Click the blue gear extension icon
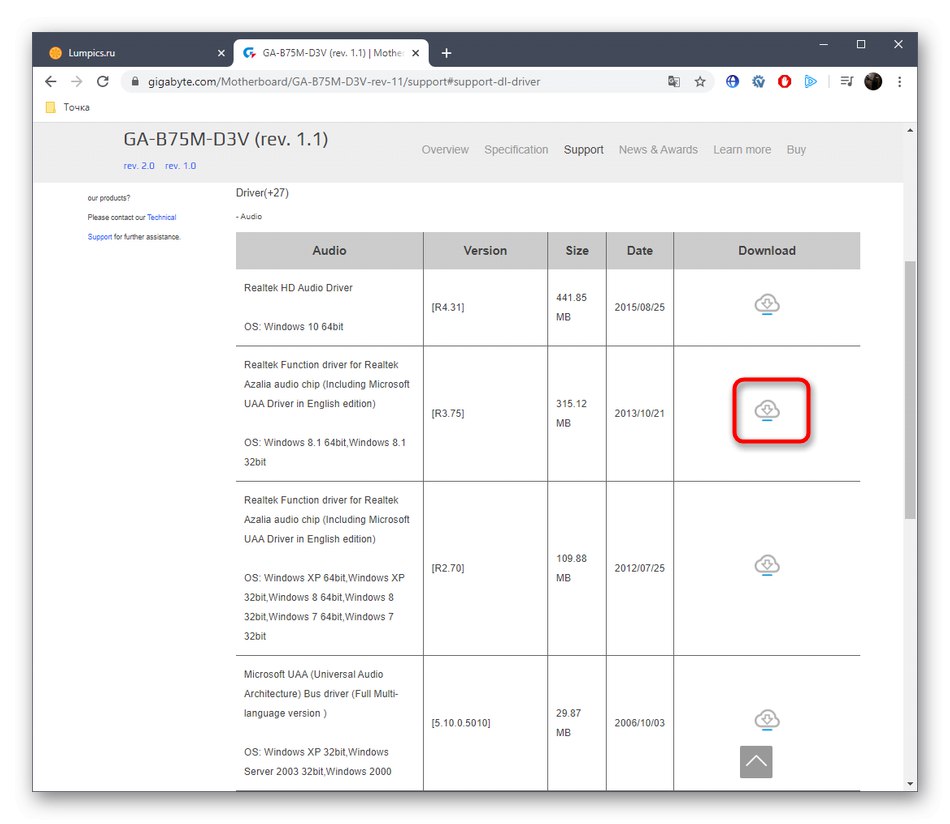This screenshot has width=950, height=824. click(759, 81)
